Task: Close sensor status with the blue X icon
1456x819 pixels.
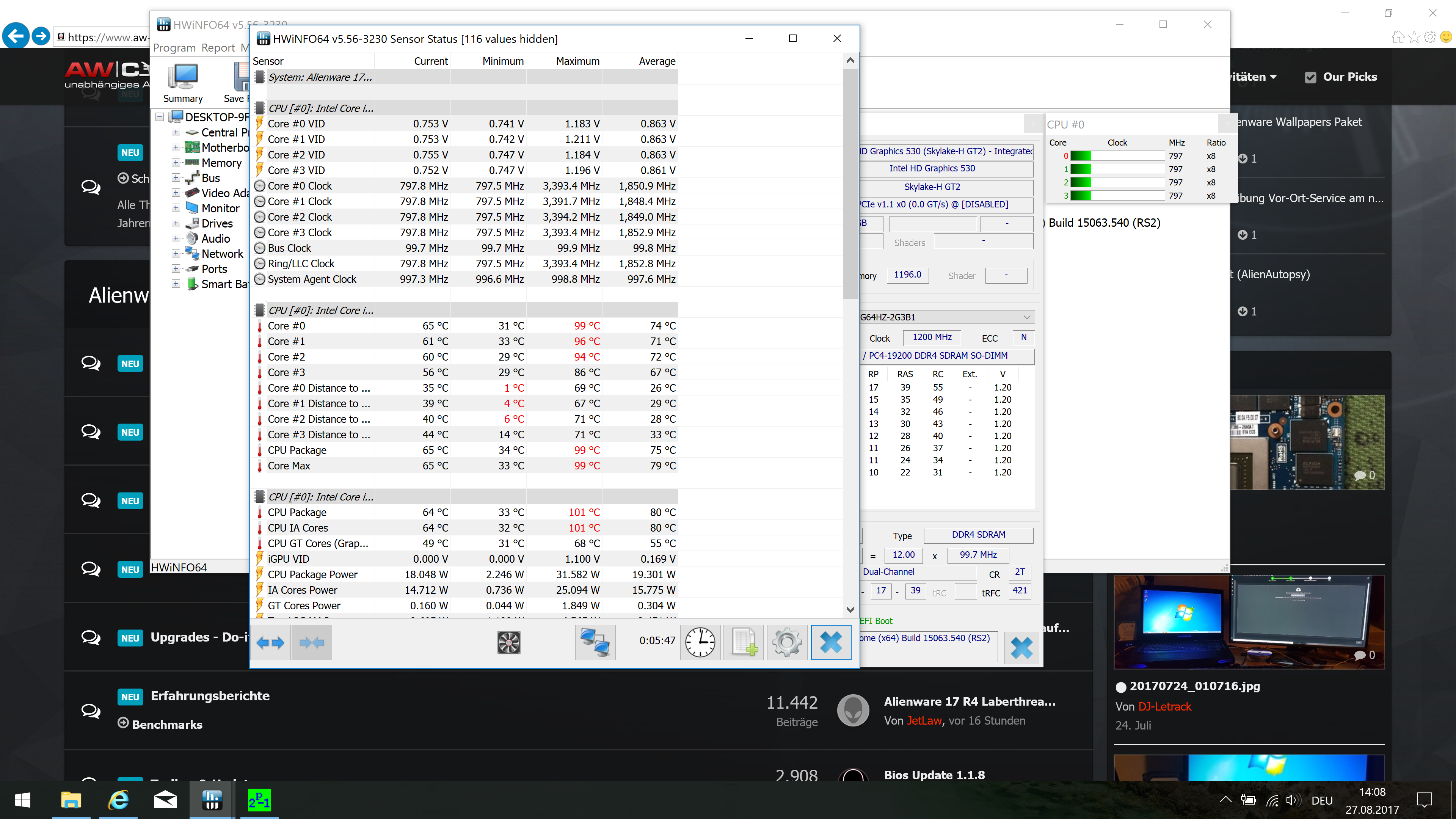Action: [830, 643]
